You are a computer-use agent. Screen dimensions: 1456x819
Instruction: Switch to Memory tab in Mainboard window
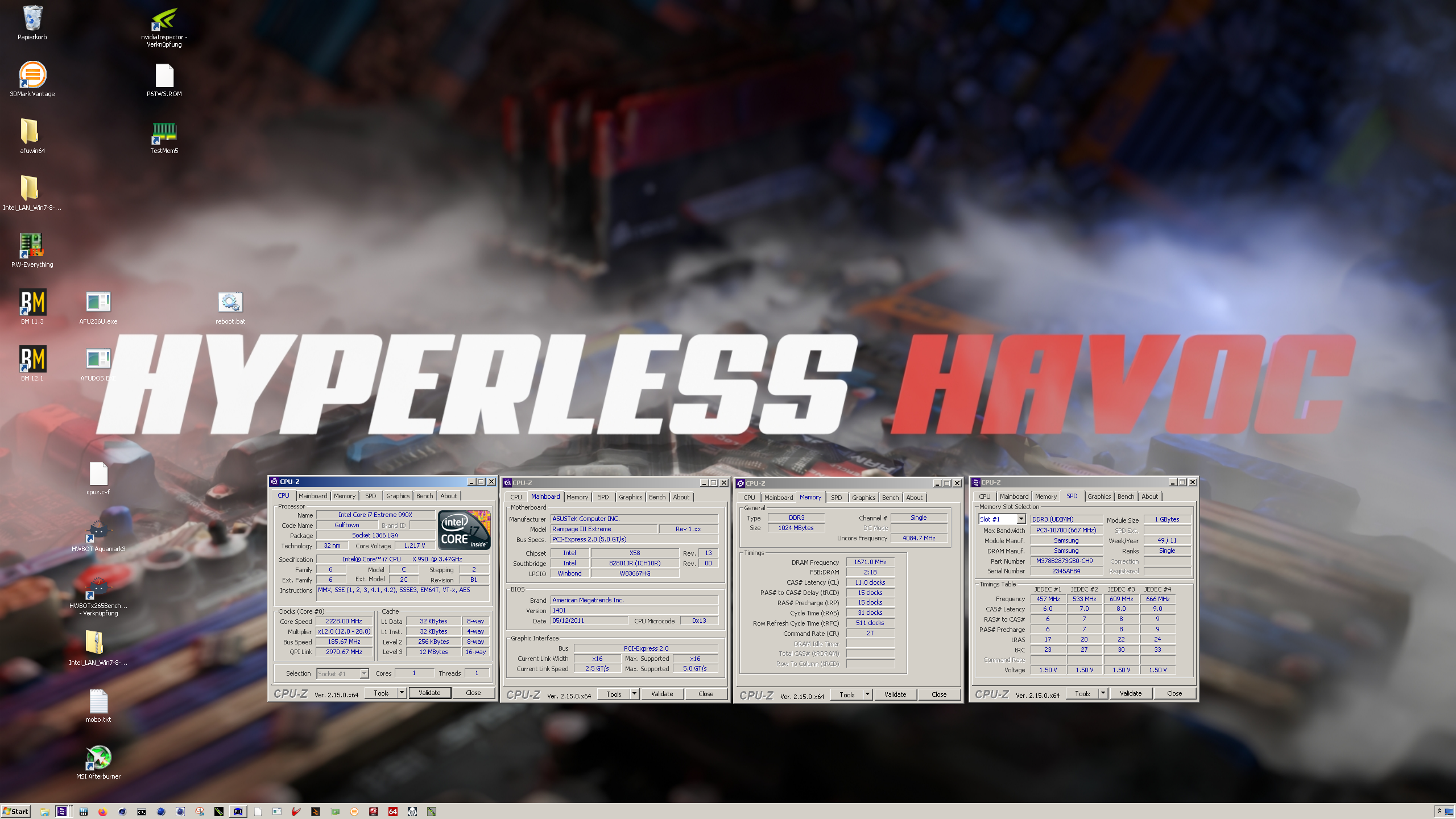577,497
